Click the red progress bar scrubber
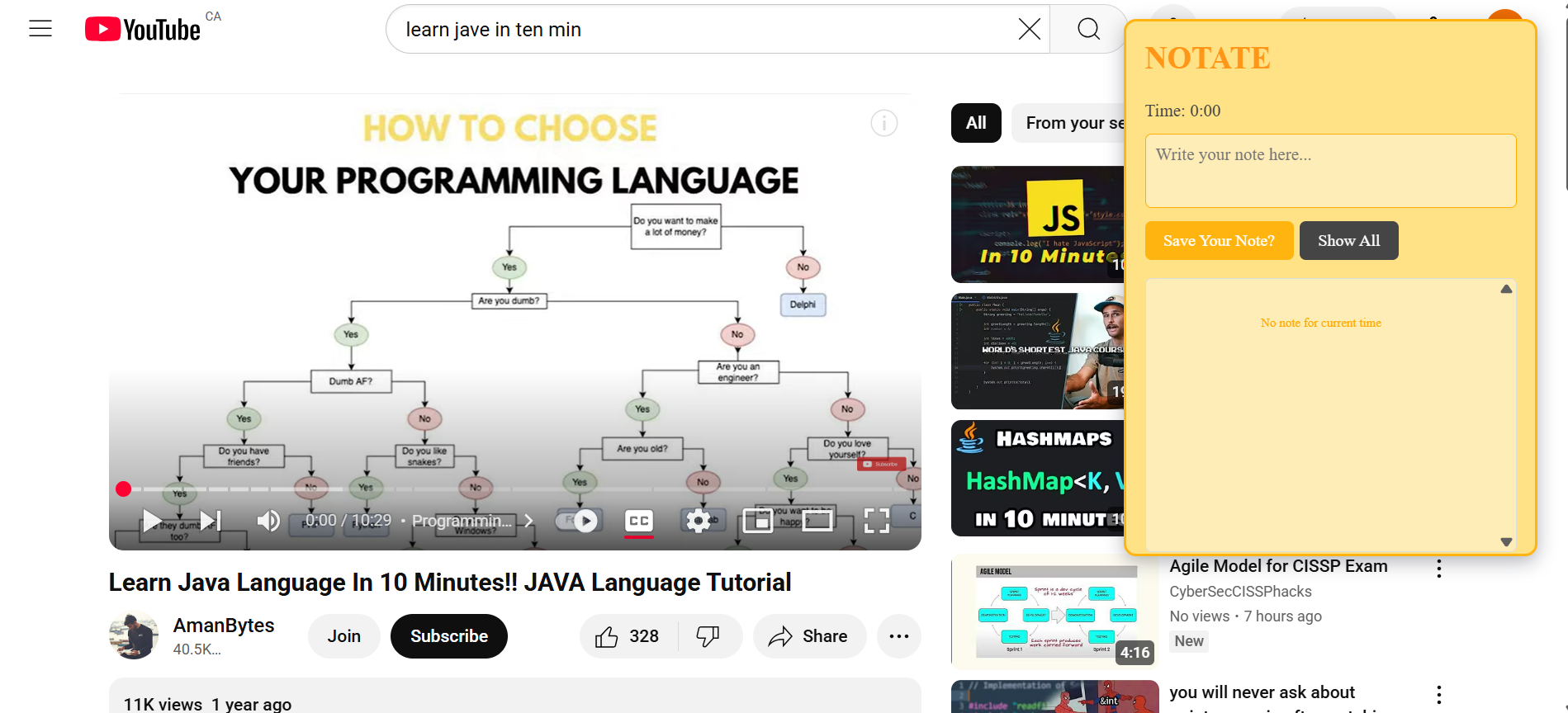 click(124, 489)
